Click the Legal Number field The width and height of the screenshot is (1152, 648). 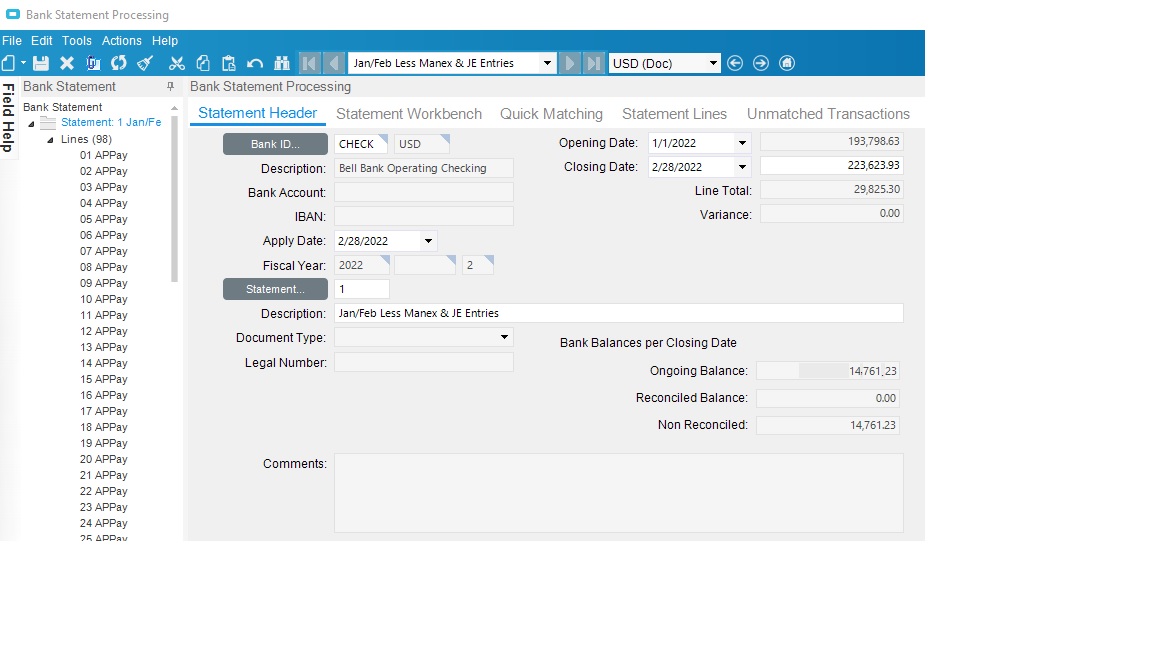[x=423, y=362]
